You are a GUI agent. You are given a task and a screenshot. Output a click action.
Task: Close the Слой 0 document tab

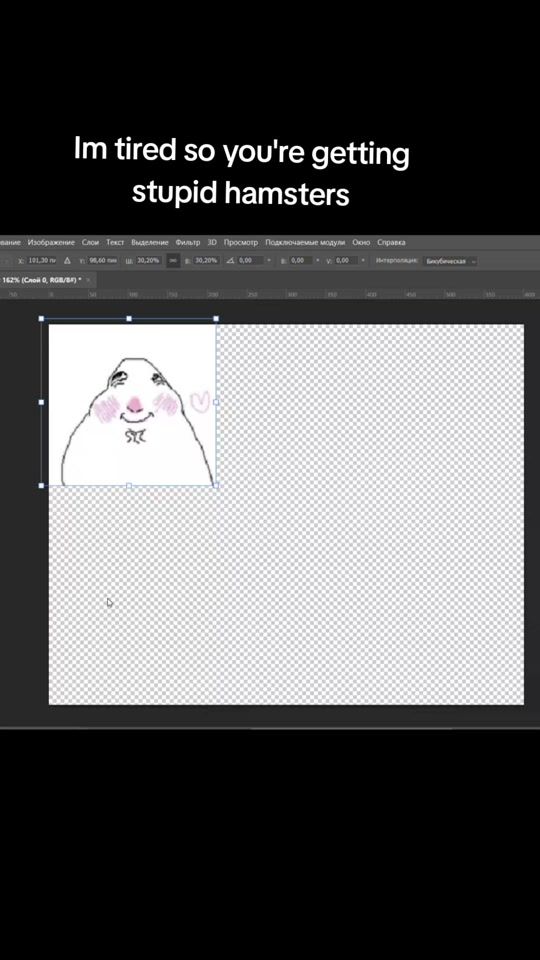[88, 280]
